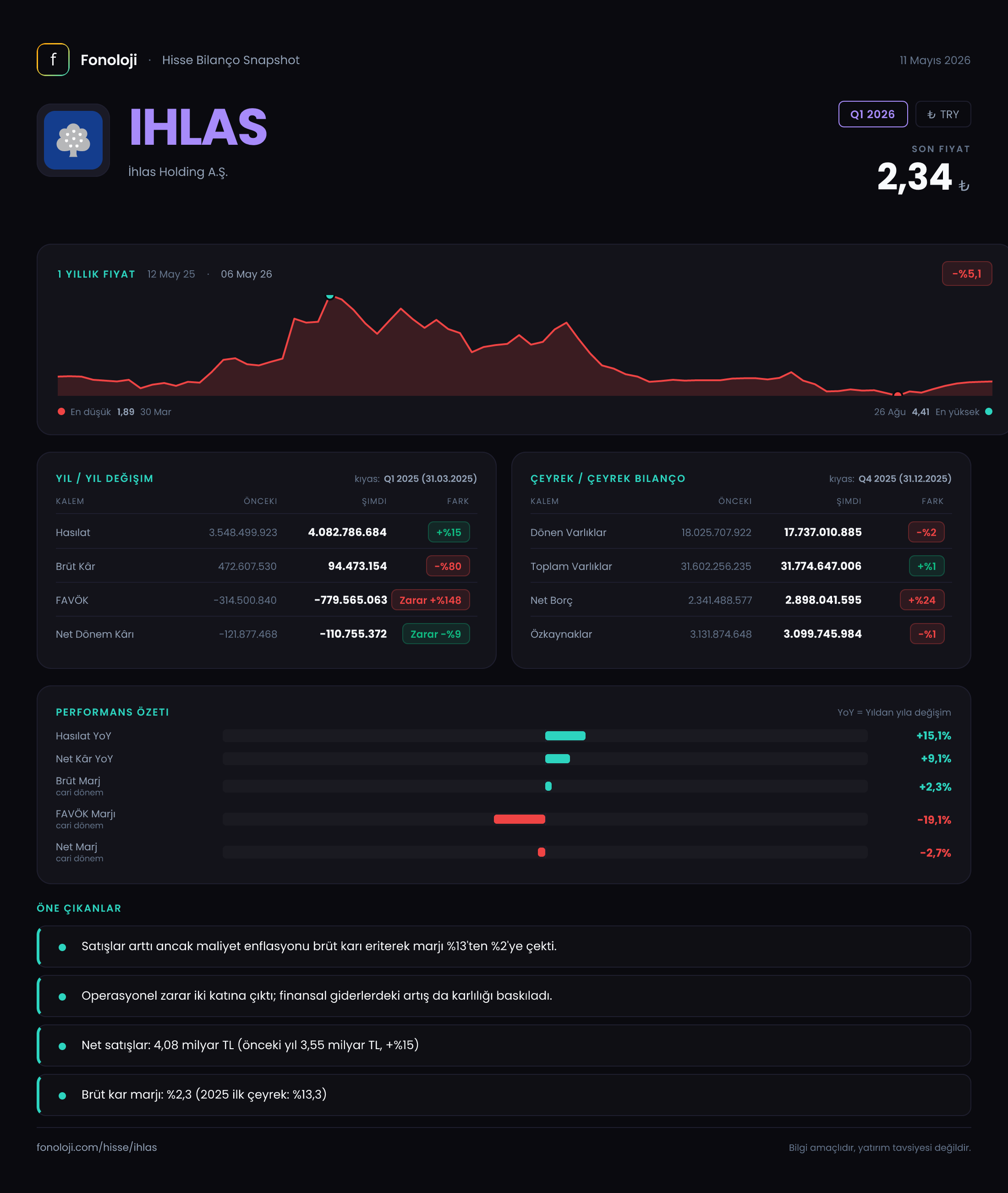Click the Toplam Varlıklar +%1 badge
This screenshot has height=1193, width=1008.
click(x=927, y=566)
